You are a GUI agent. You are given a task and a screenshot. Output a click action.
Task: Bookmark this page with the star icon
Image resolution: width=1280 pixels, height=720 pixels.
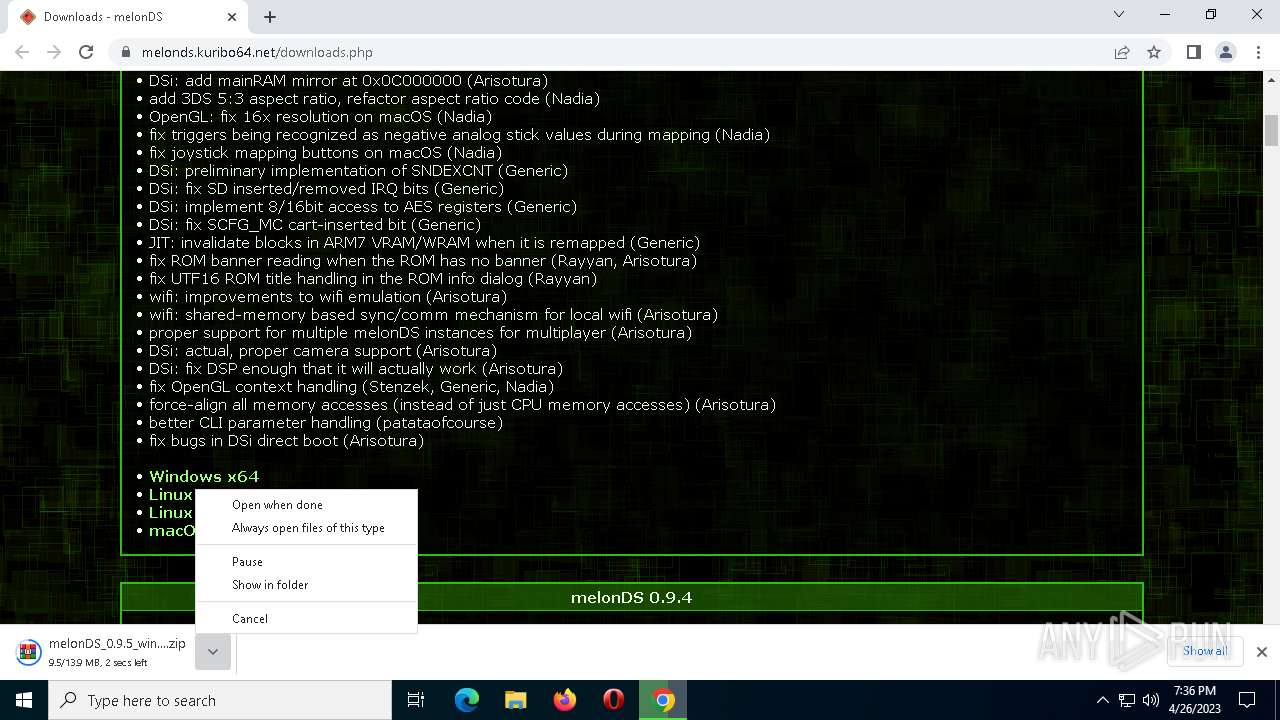point(1154,52)
